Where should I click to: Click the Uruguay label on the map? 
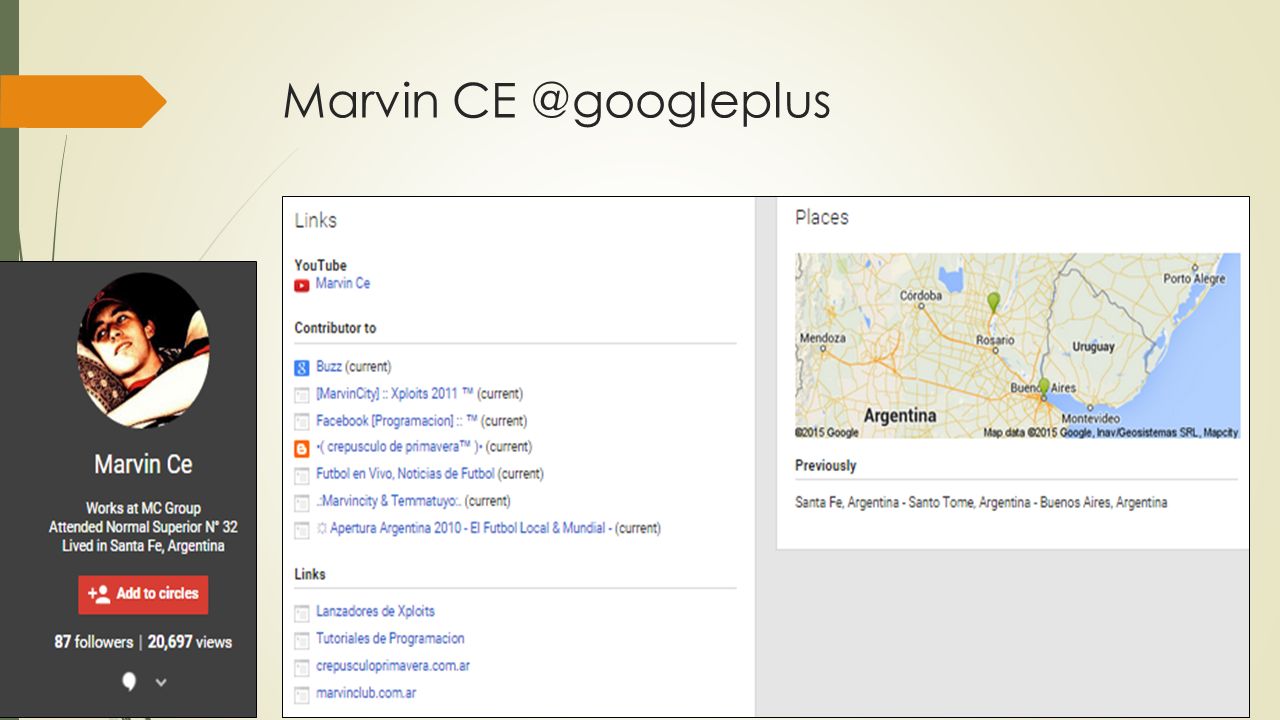click(x=1093, y=347)
